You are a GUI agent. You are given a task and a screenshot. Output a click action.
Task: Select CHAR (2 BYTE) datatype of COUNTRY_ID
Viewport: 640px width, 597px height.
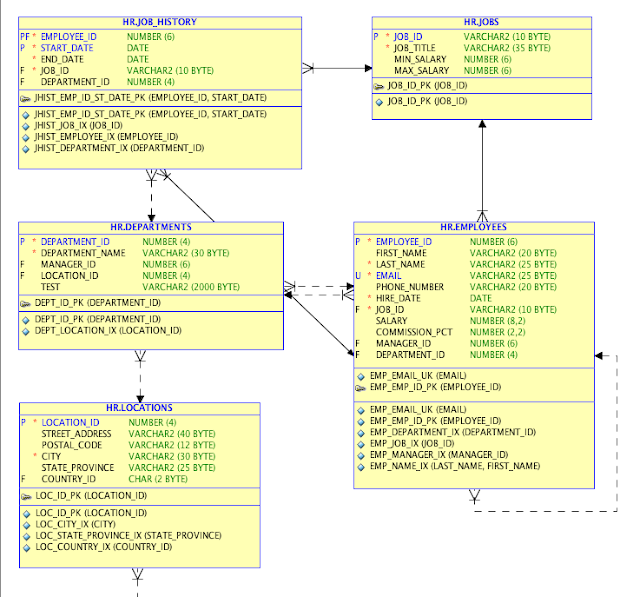coord(158,479)
